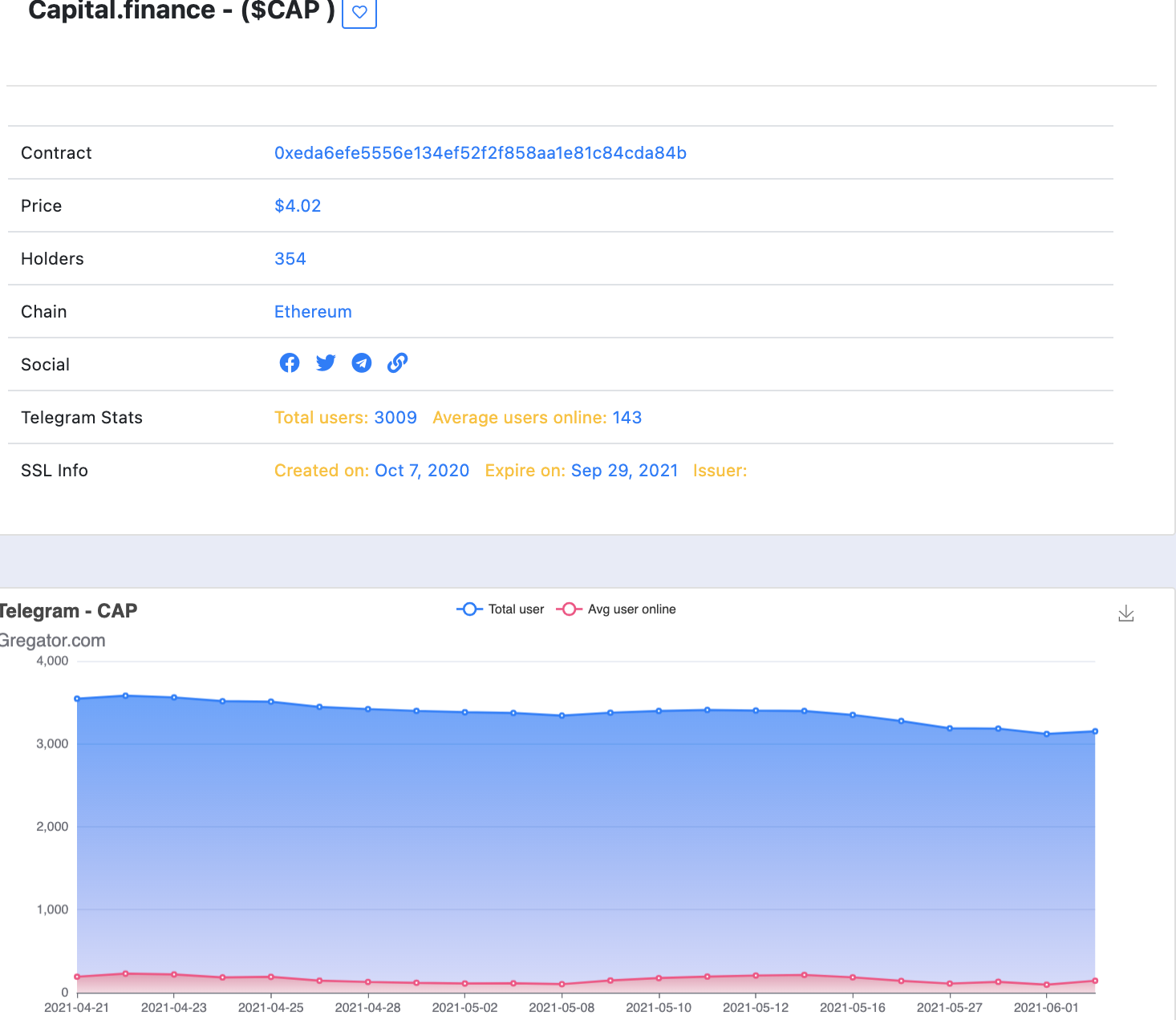Open the Telegram social icon

pyautogui.click(x=362, y=363)
